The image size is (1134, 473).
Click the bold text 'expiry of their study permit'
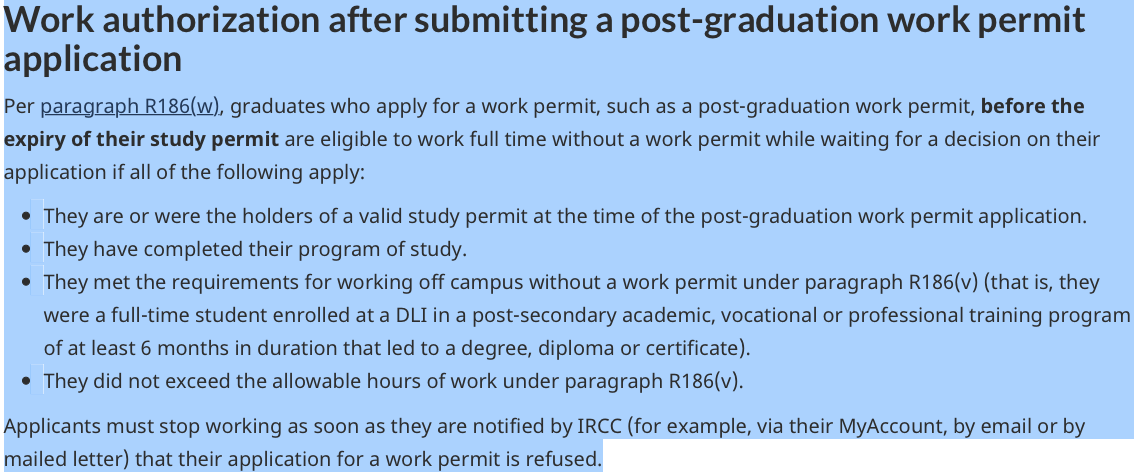[x=141, y=139]
